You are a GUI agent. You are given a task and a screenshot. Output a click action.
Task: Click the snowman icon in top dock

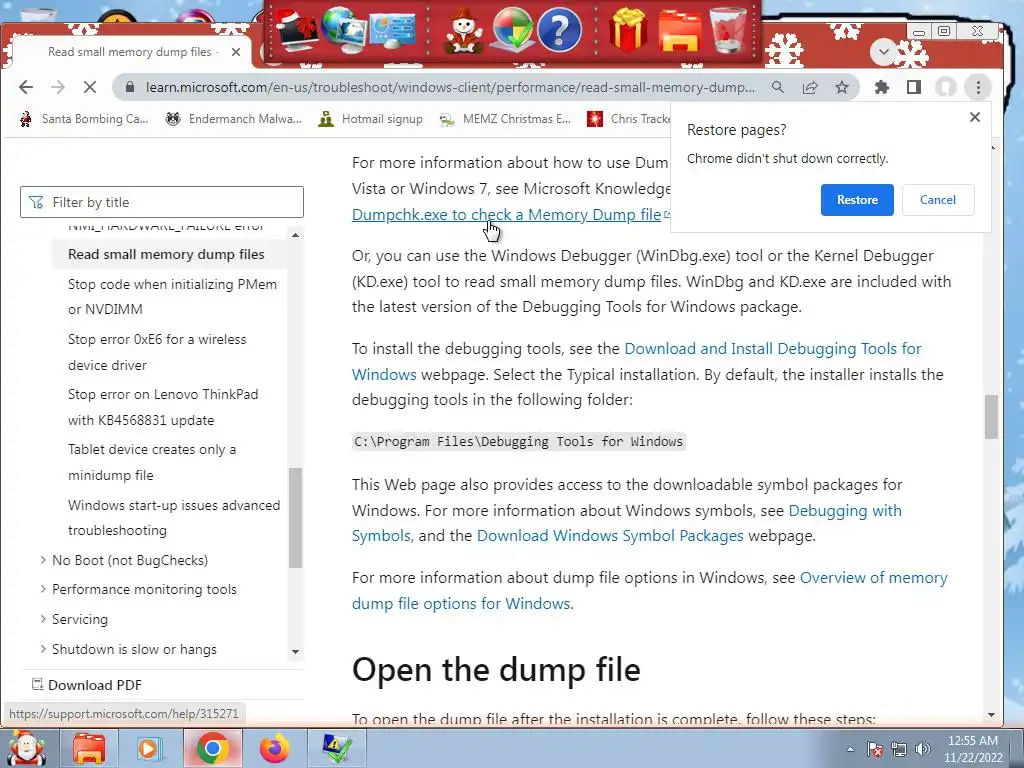[463, 31]
